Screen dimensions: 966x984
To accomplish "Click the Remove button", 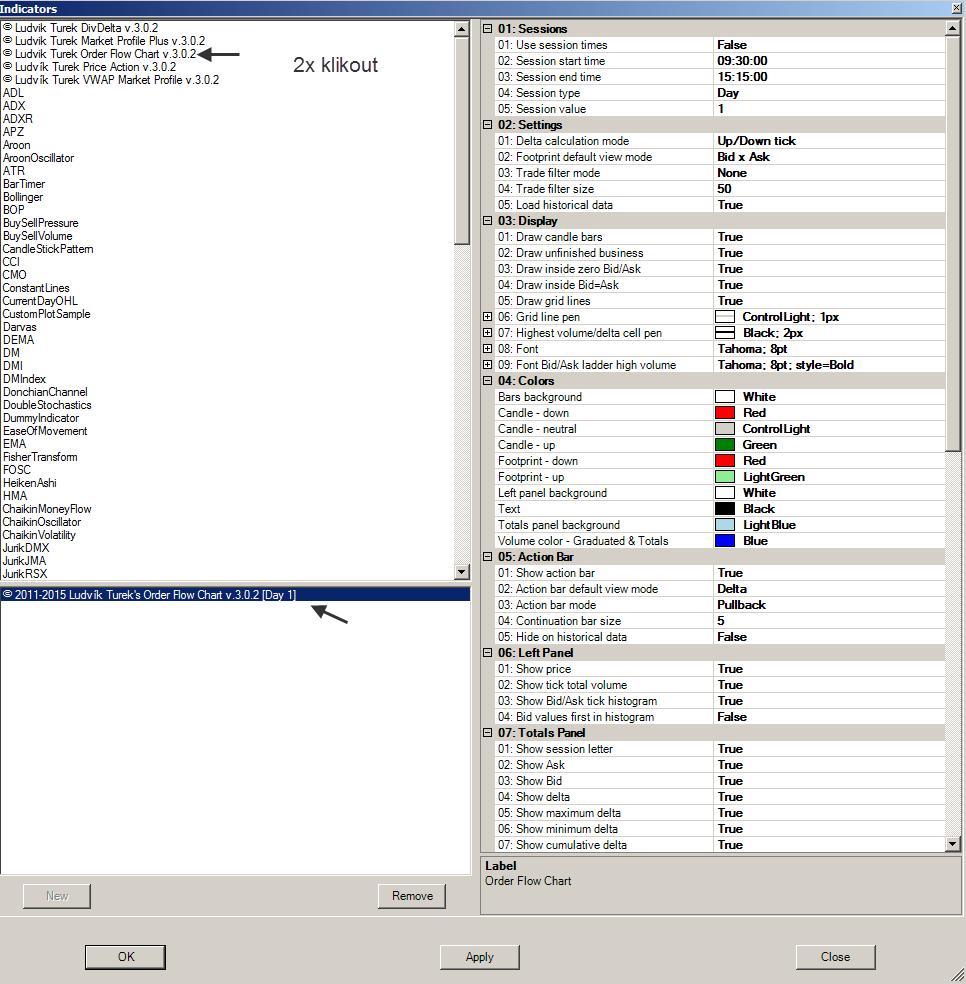I will [412, 896].
